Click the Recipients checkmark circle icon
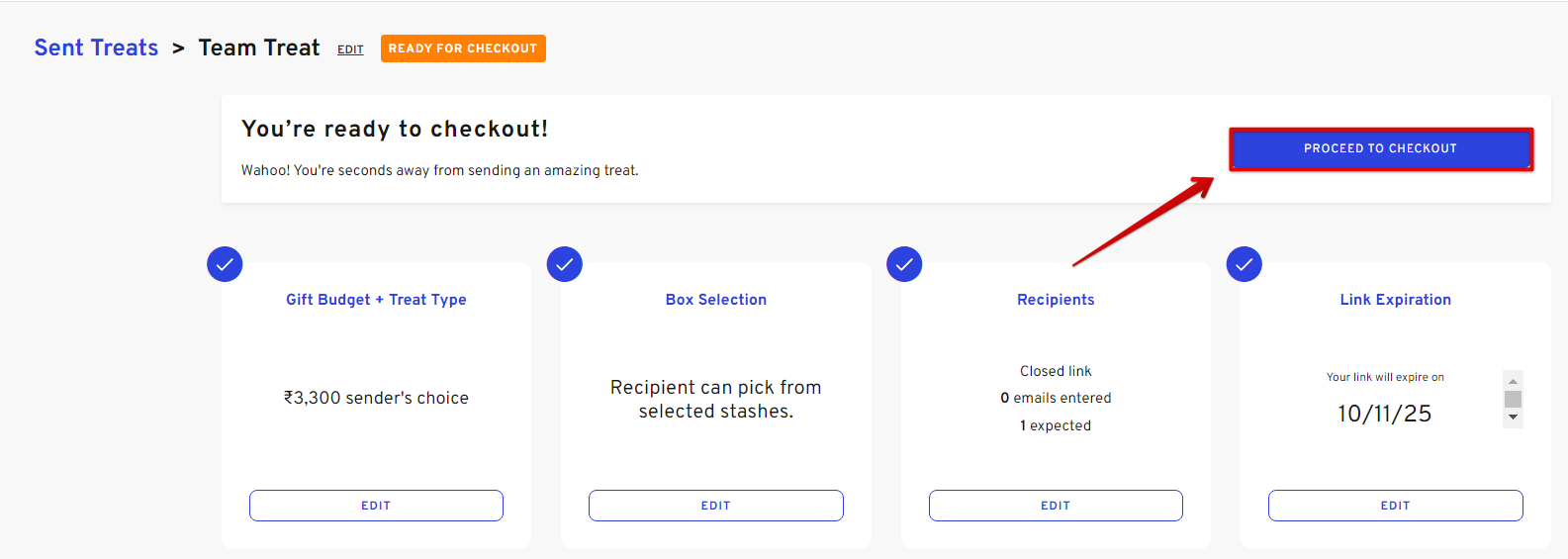The height and width of the screenshot is (559, 1568). pos(904,264)
